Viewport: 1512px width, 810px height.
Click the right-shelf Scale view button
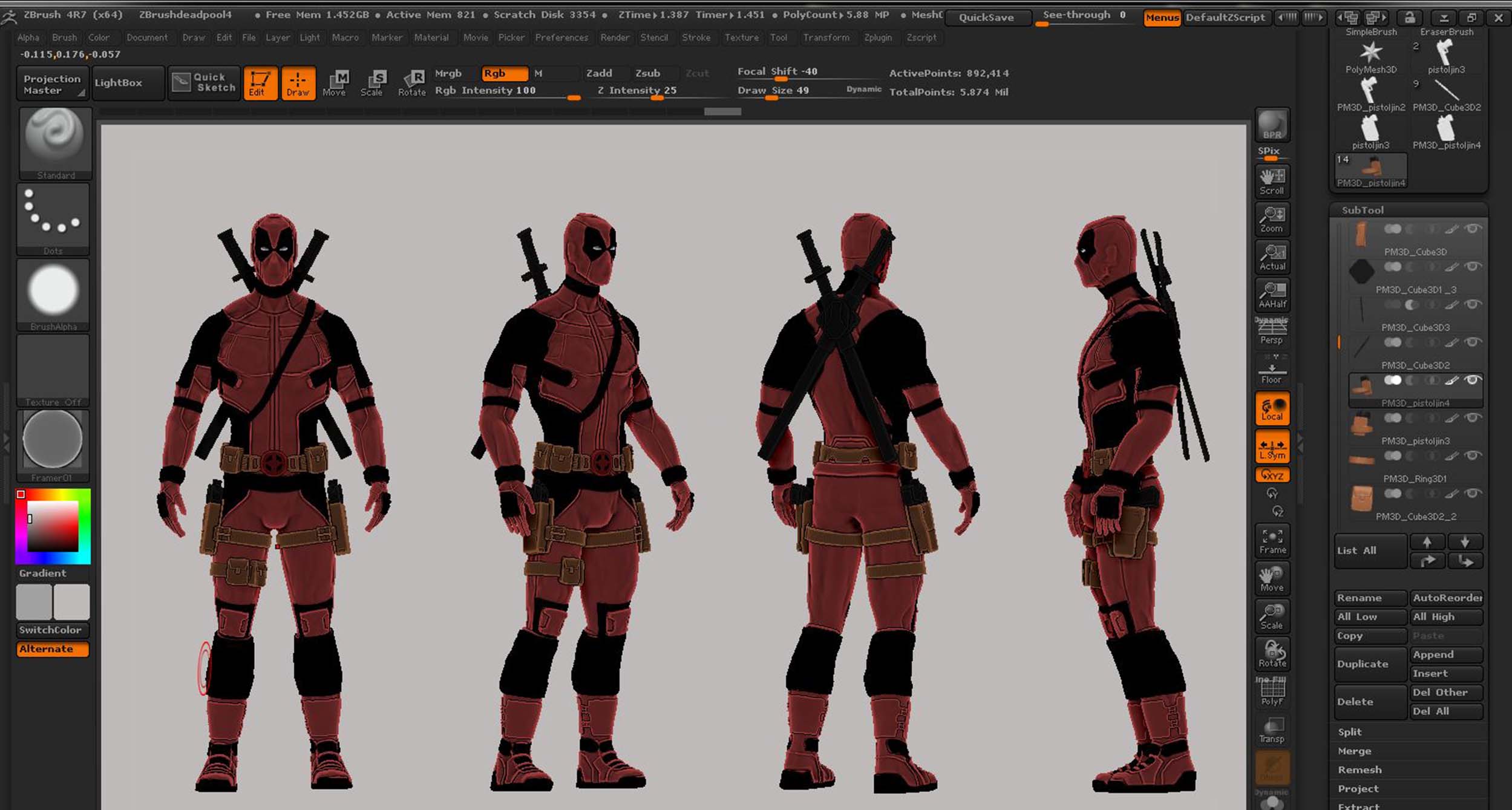click(1272, 616)
